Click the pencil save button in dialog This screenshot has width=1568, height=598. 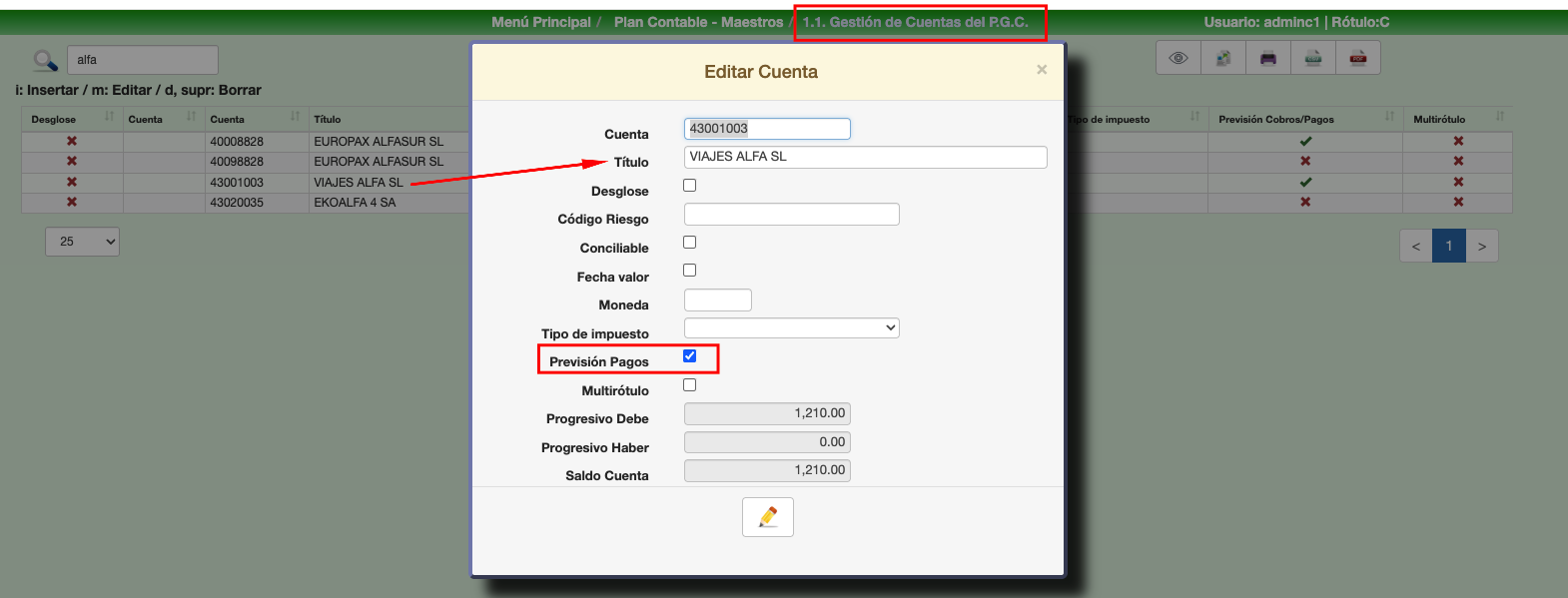click(x=767, y=517)
